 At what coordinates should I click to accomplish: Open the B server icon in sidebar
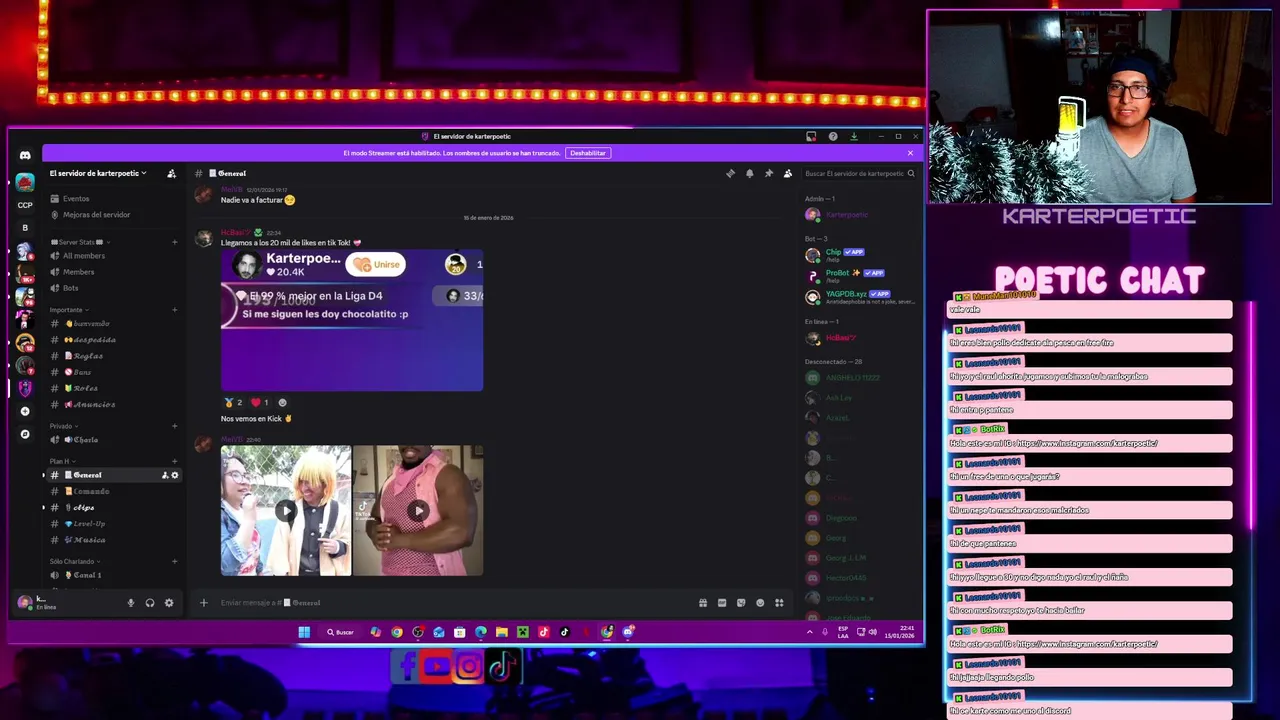coord(25,228)
